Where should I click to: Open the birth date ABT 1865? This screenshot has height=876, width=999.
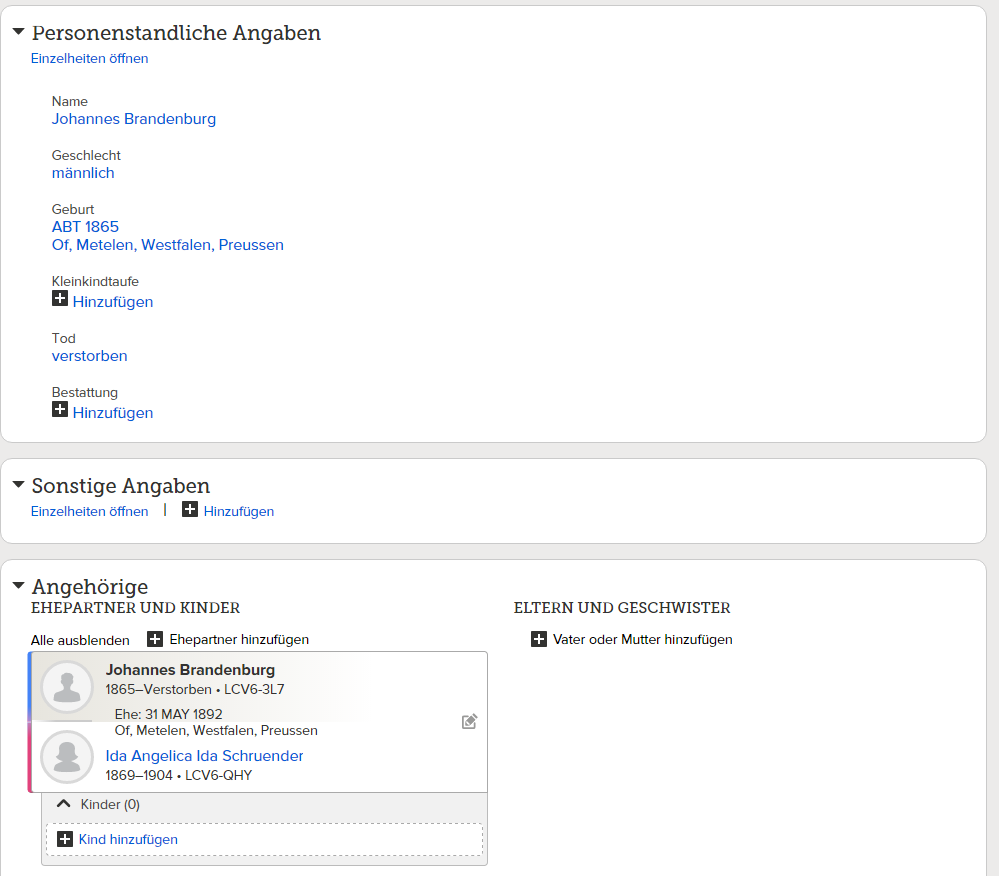tap(85, 227)
